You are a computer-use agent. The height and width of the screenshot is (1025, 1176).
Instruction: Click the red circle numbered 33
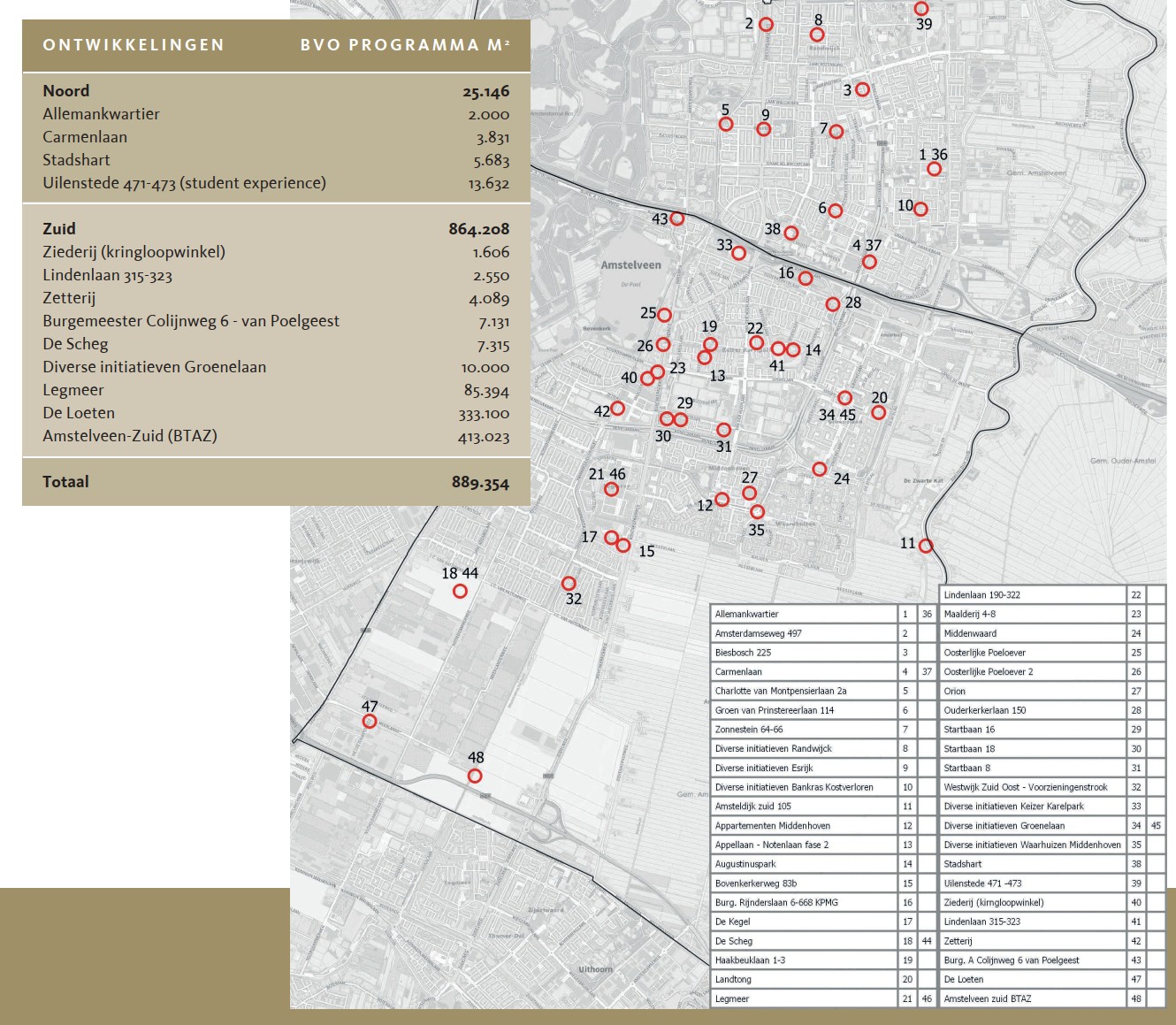pyautogui.click(x=738, y=253)
